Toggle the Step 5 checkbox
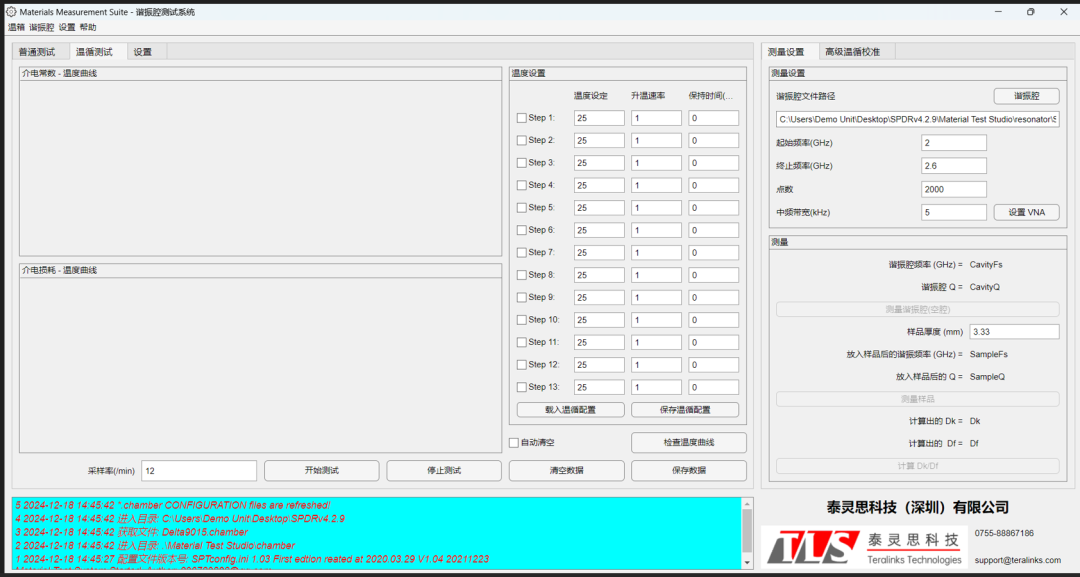Viewport: 1080px width, 577px height. 521,207
